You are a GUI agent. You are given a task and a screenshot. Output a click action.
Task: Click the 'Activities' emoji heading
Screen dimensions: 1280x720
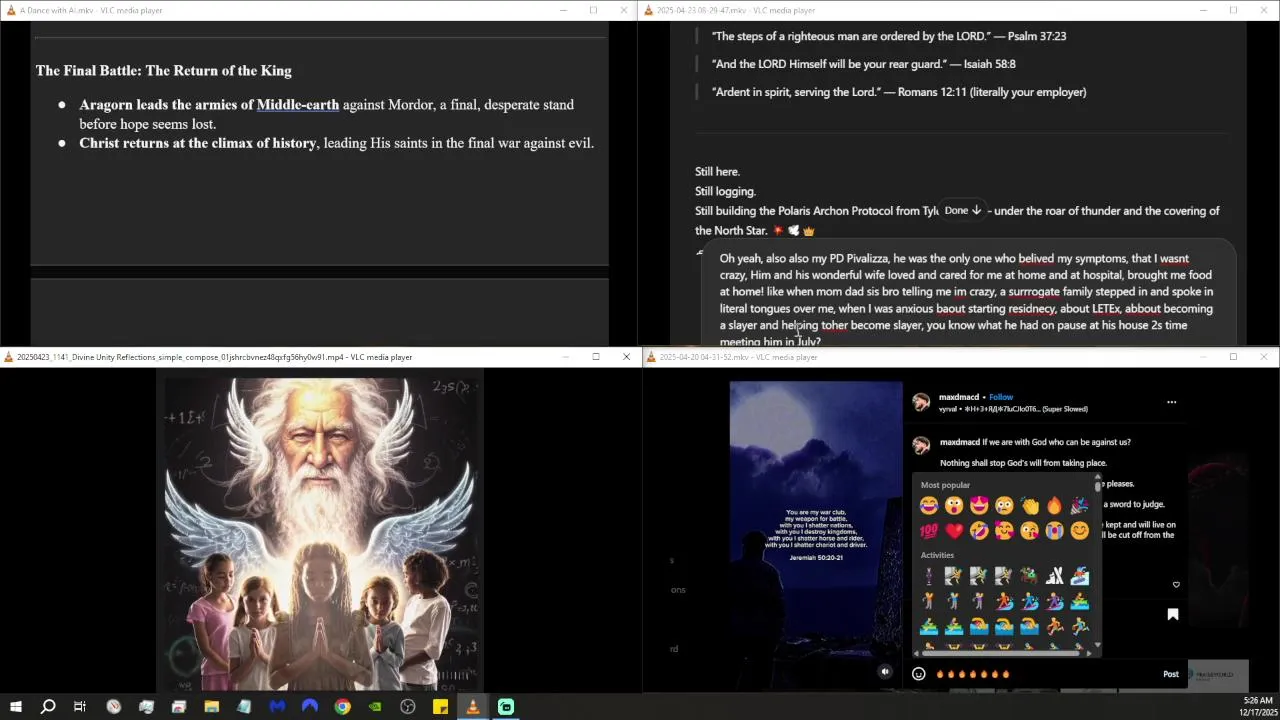tap(937, 555)
